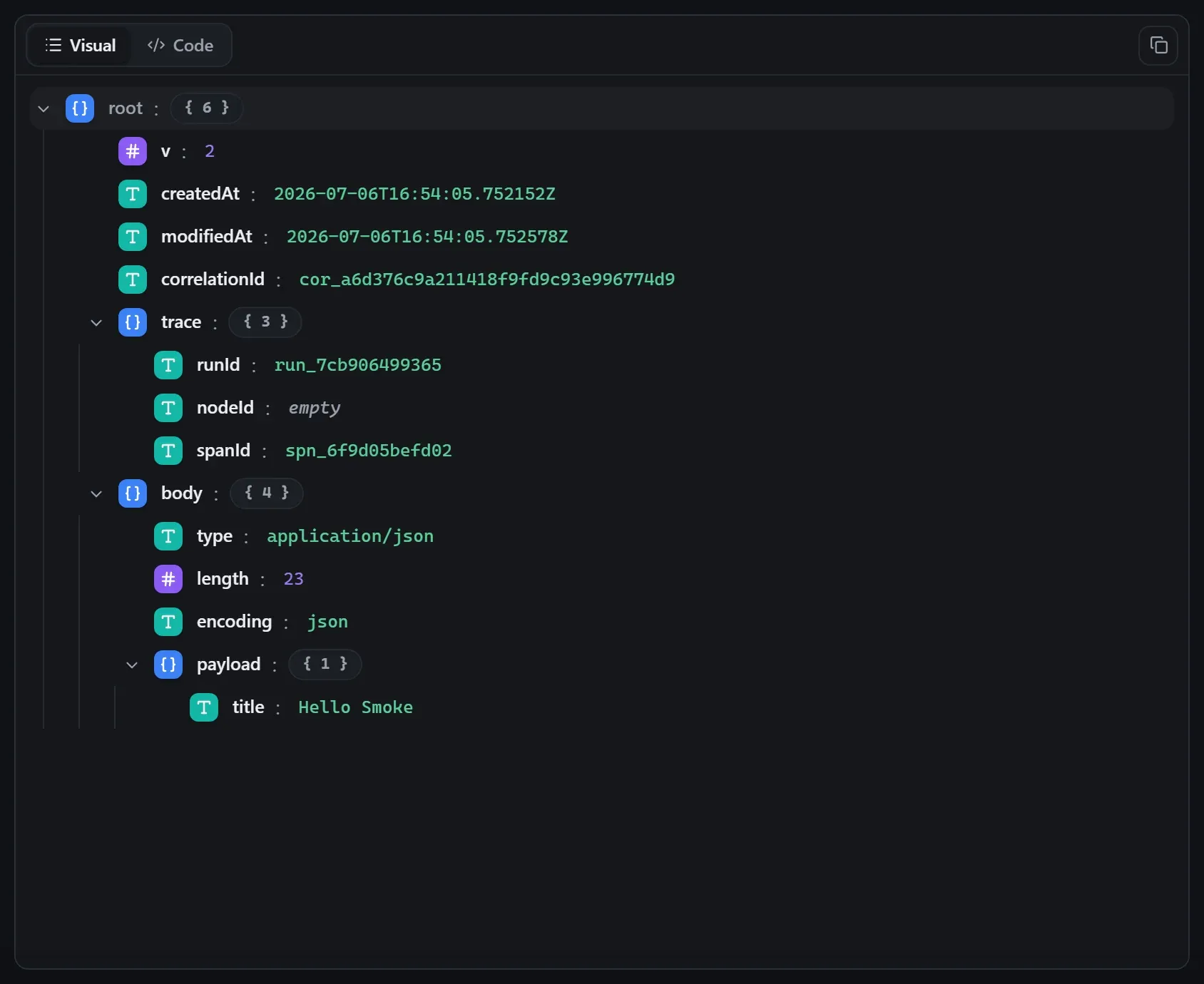Click the root object type icon

tap(80, 108)
